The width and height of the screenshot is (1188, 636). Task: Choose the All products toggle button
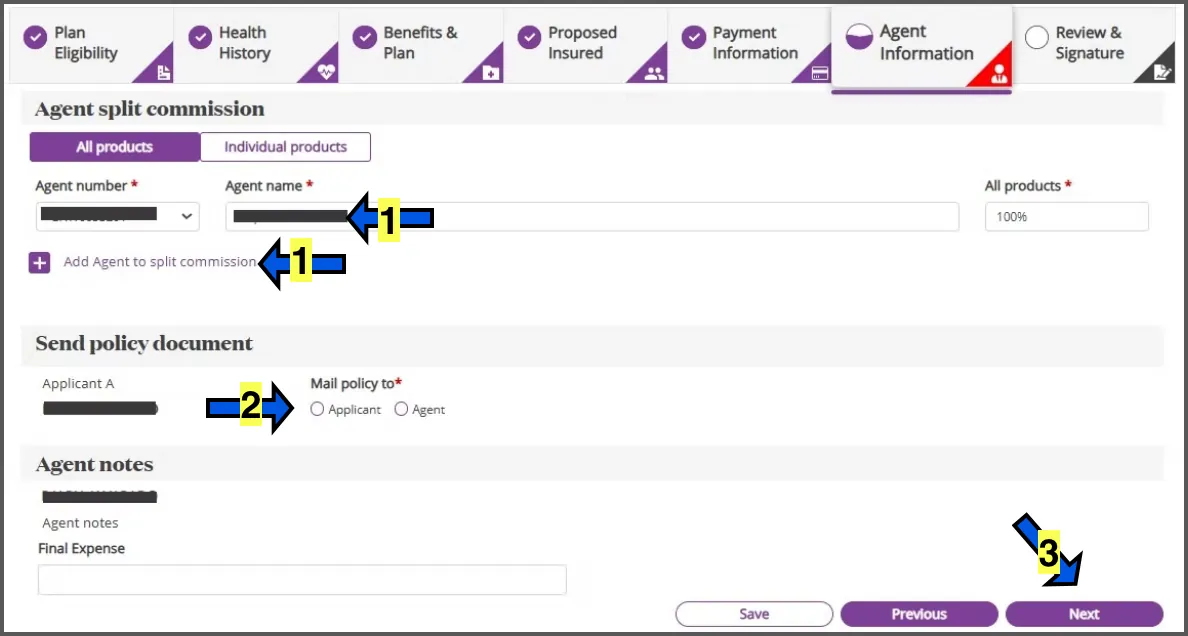click(114, 147)
